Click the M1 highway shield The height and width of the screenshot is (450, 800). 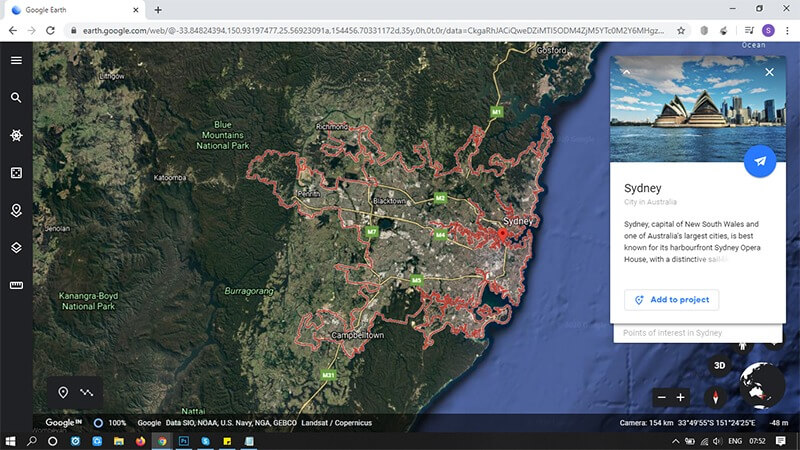496,112
